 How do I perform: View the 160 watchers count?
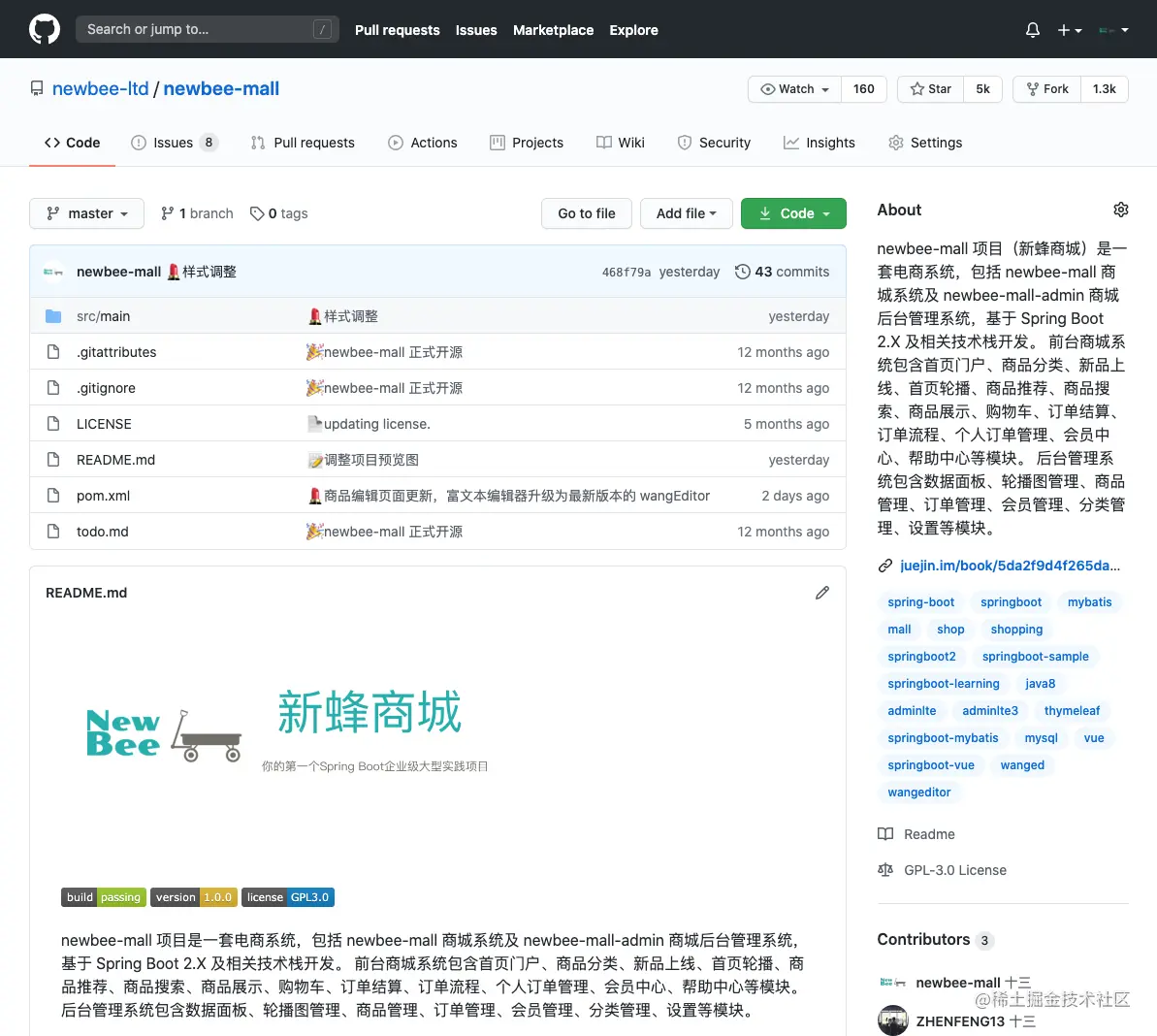[863, 88]
